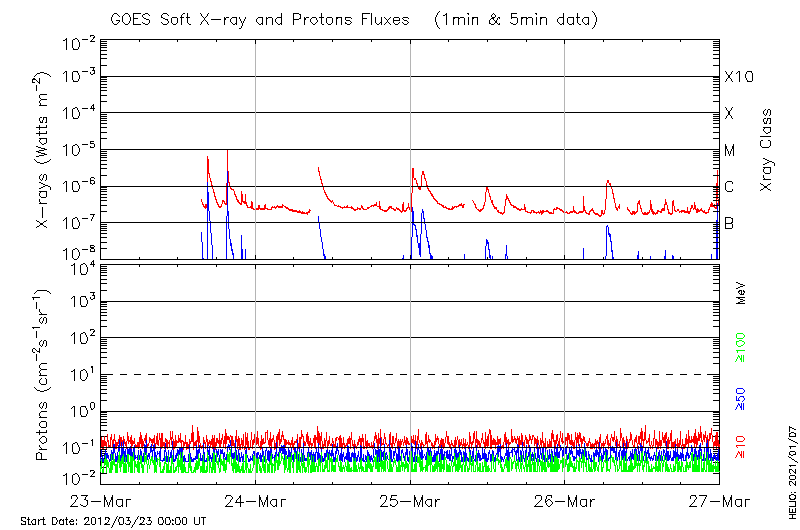The width and height of the screenshot is (800, 530).
Task: Click the B flare class label
Action: pyautogui.click(x=729, y=223)
